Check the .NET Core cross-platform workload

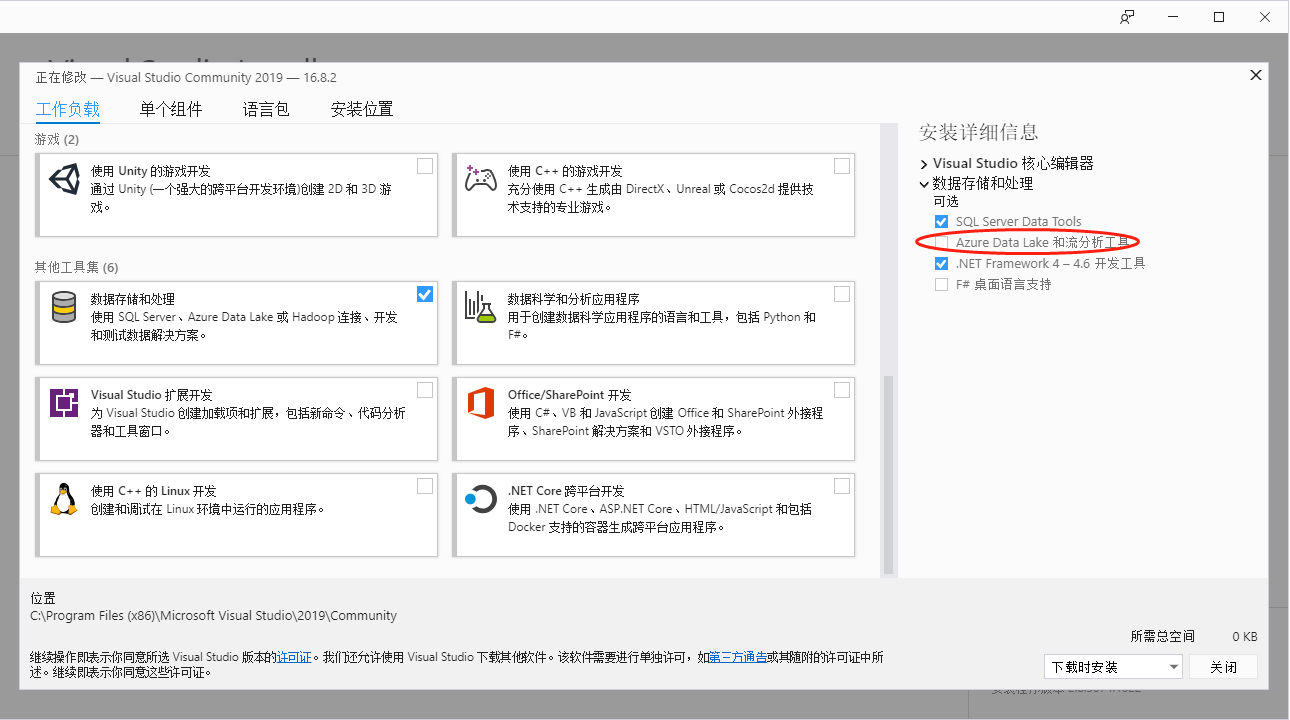click(842, 486)
